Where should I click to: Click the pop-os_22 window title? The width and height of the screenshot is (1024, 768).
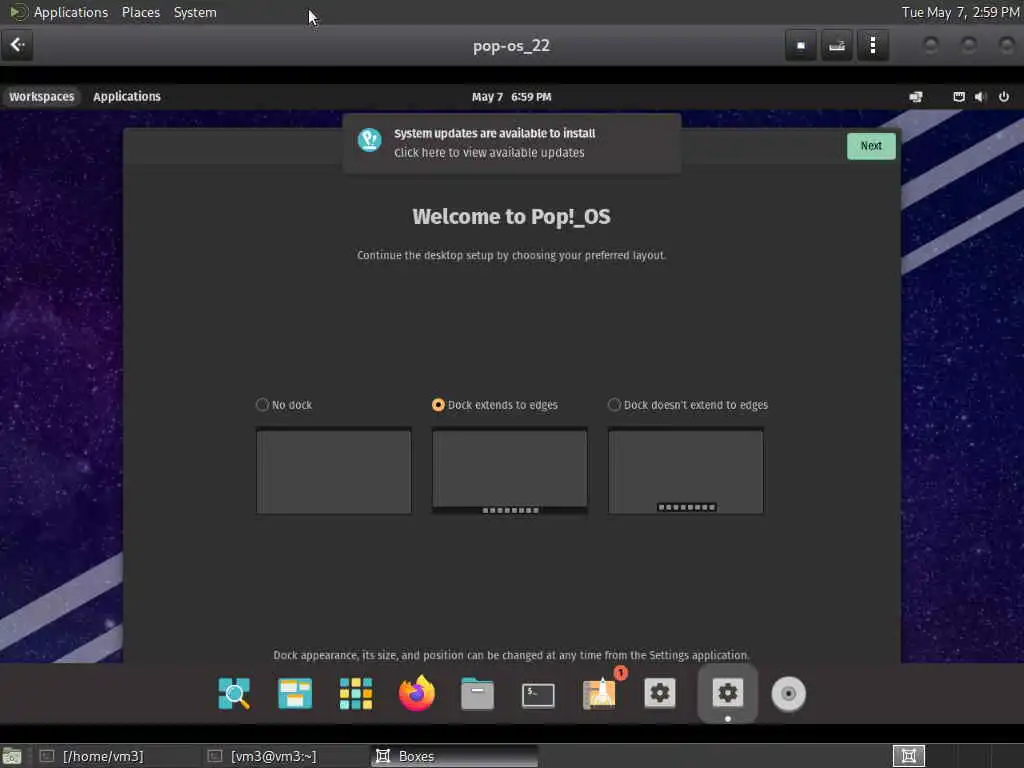click(511, 46)
